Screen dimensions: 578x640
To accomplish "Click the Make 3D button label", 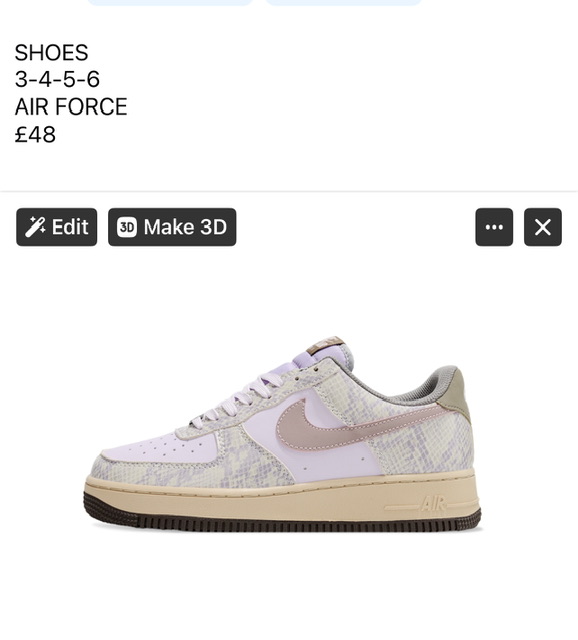I will coord(185,227).
